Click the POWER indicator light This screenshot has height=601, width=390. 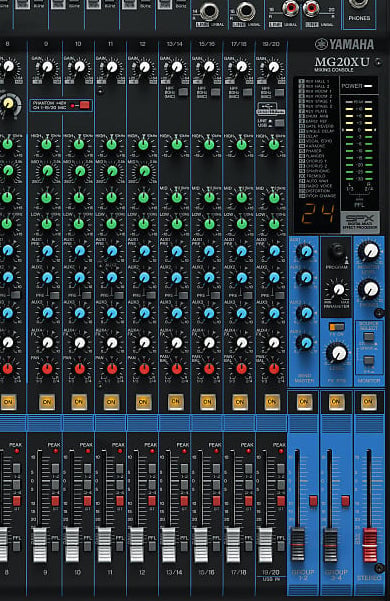pyautogui.click(x=368, y=86)
